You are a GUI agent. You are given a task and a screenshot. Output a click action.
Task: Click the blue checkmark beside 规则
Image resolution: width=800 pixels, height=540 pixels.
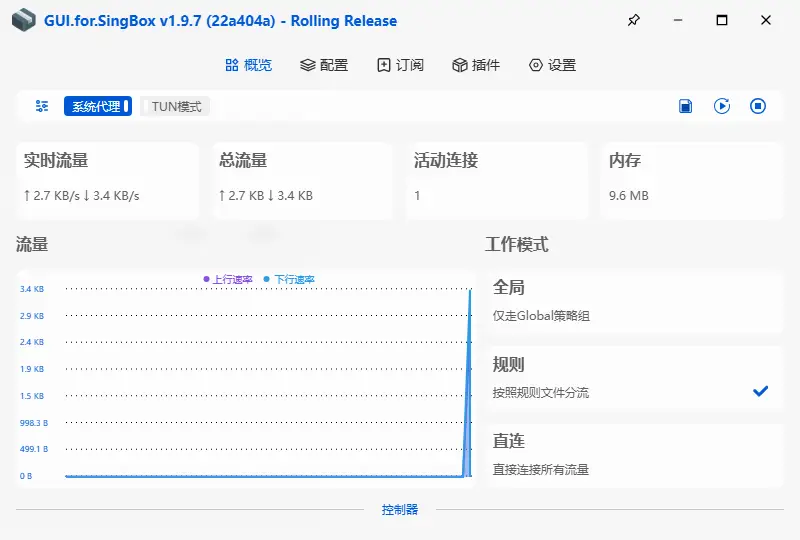(760, 391)
